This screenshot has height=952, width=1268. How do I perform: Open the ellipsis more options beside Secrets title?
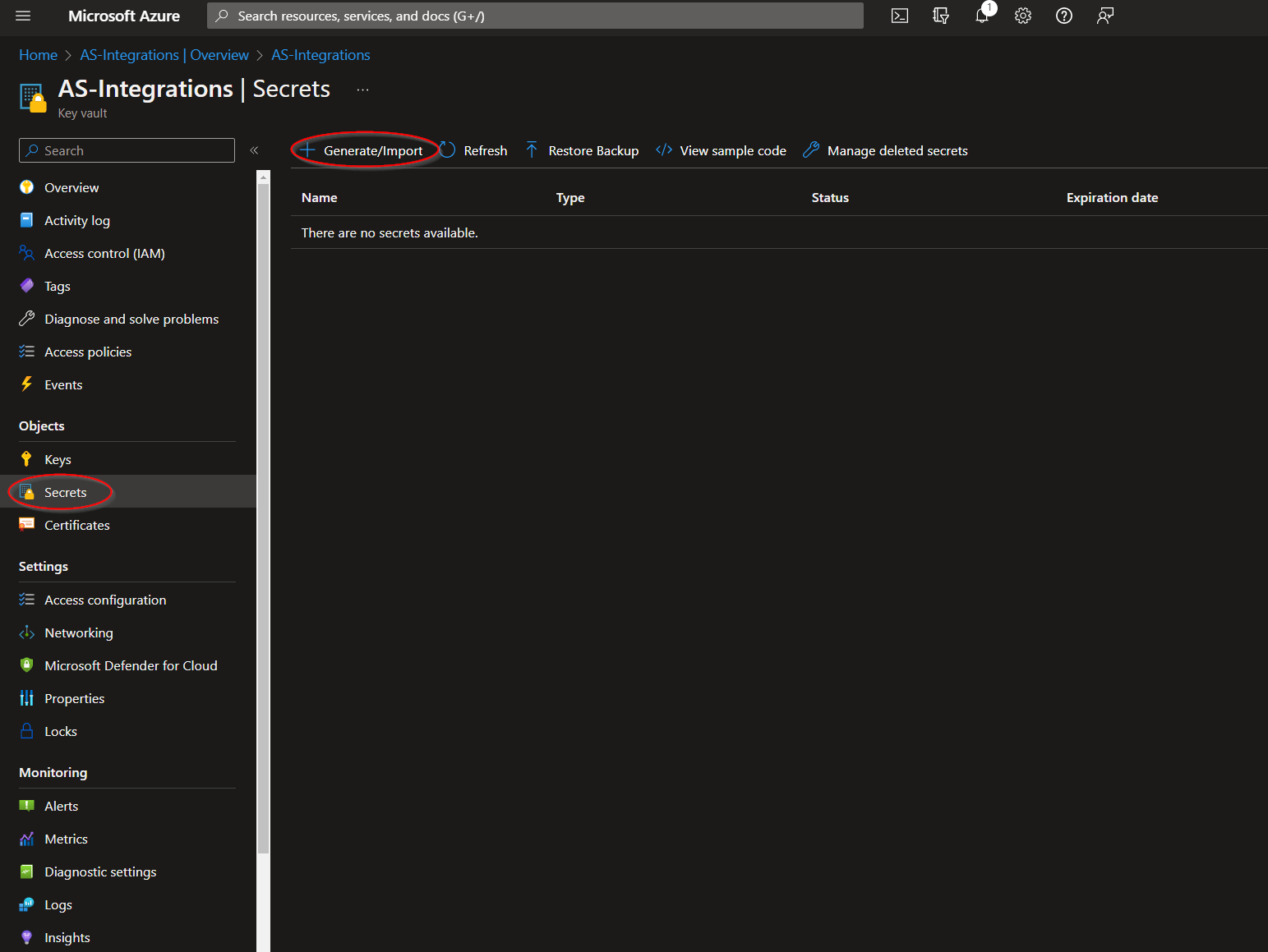(x=362, y=90)
